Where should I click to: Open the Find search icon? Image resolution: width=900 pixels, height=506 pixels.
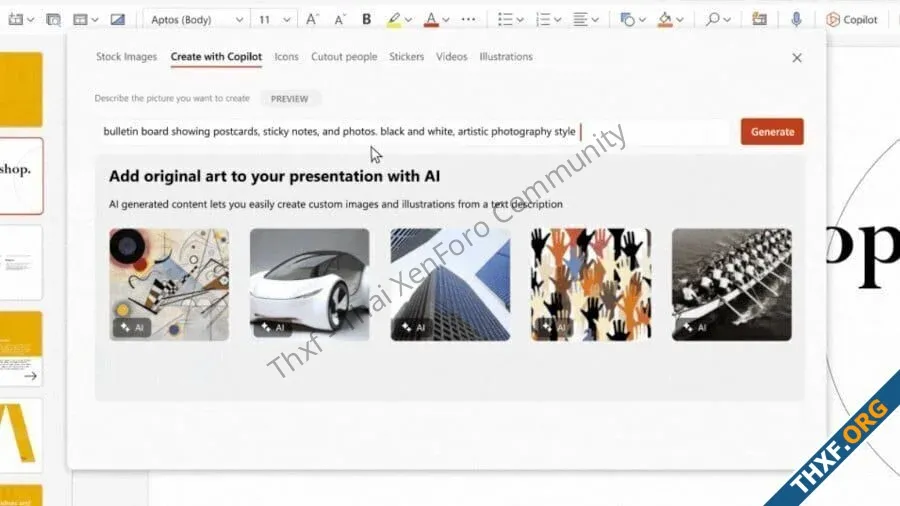point(712,20)
